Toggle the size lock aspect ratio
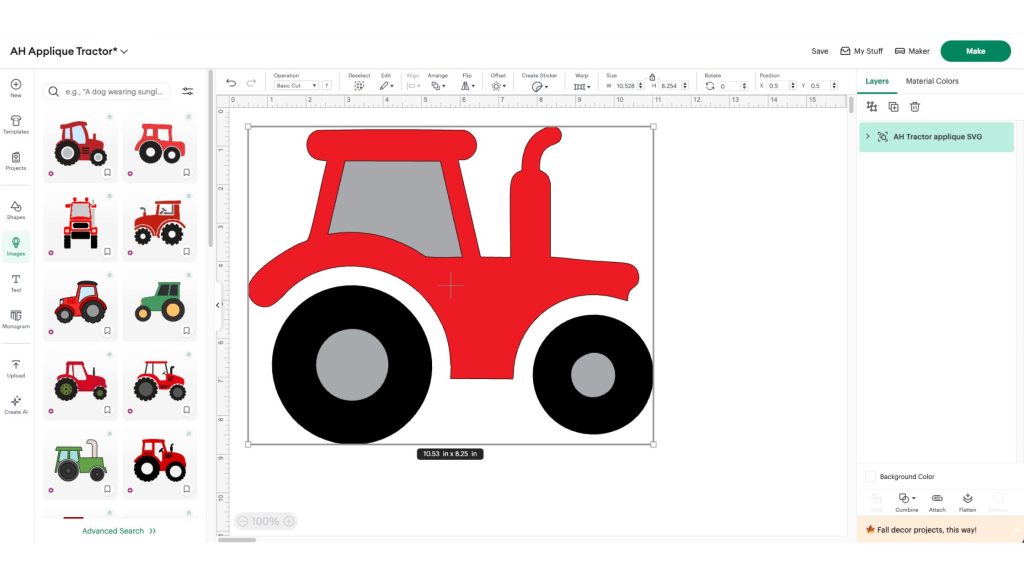The image size is (1024, 576). [653, 76]
